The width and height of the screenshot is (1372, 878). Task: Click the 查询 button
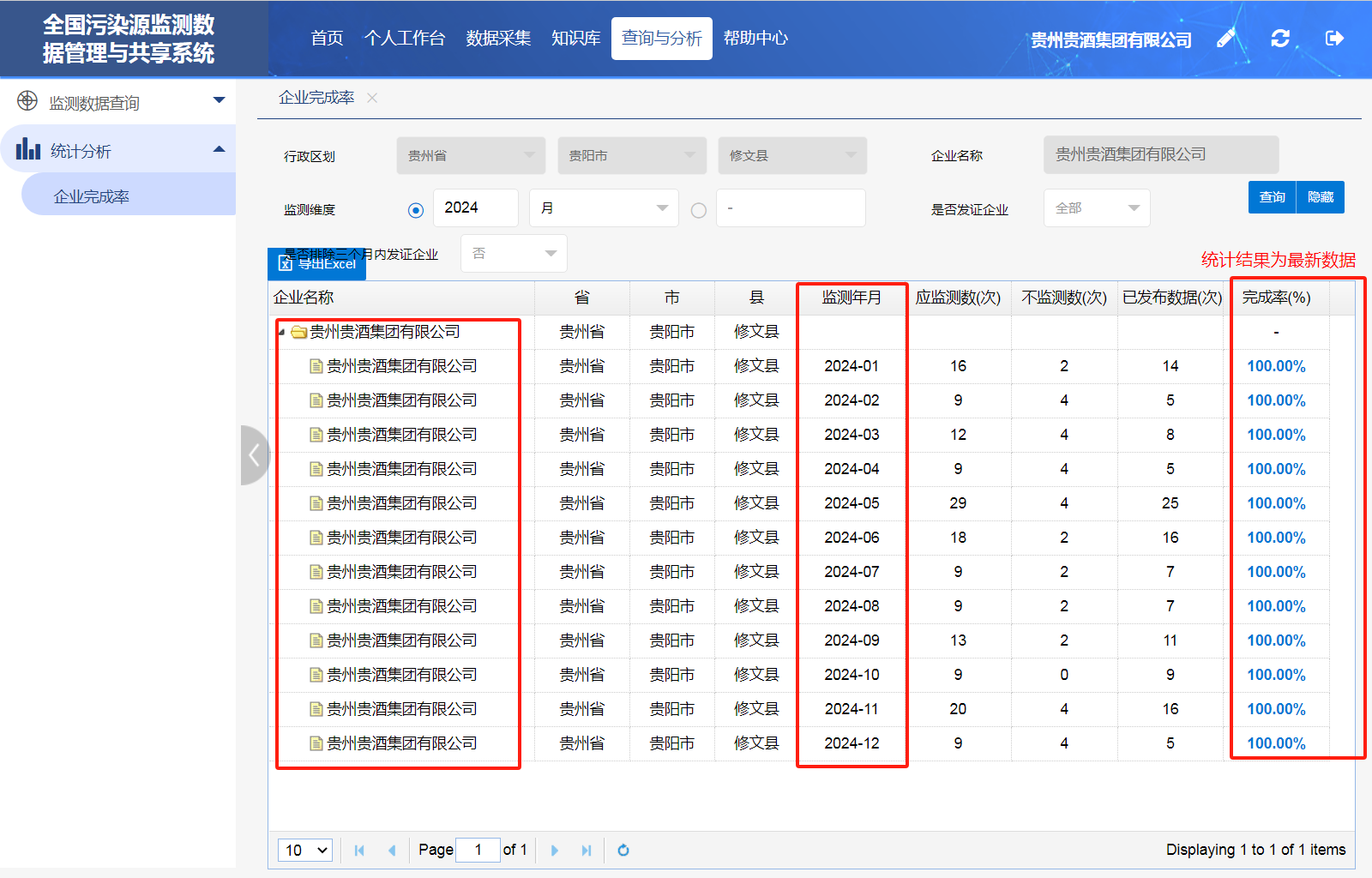pyautogui.click(x=1272, y=197)
